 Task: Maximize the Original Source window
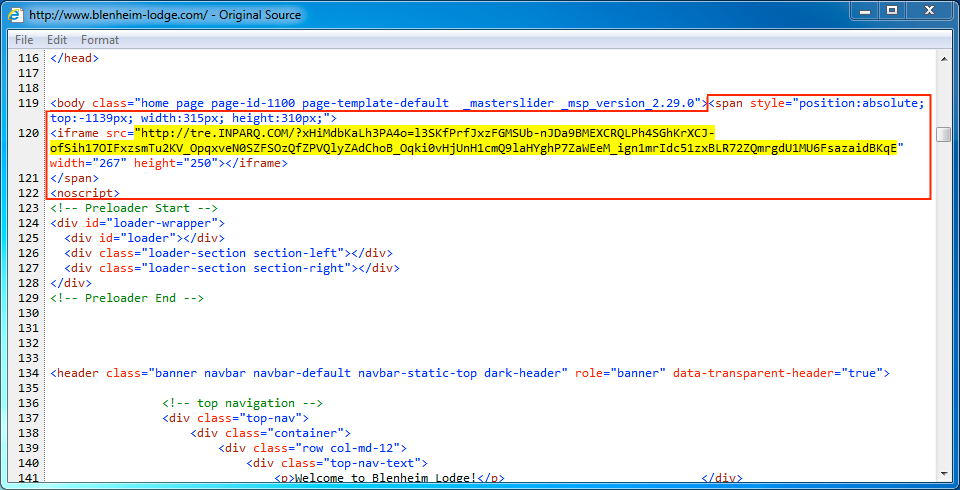click(892, 10)
